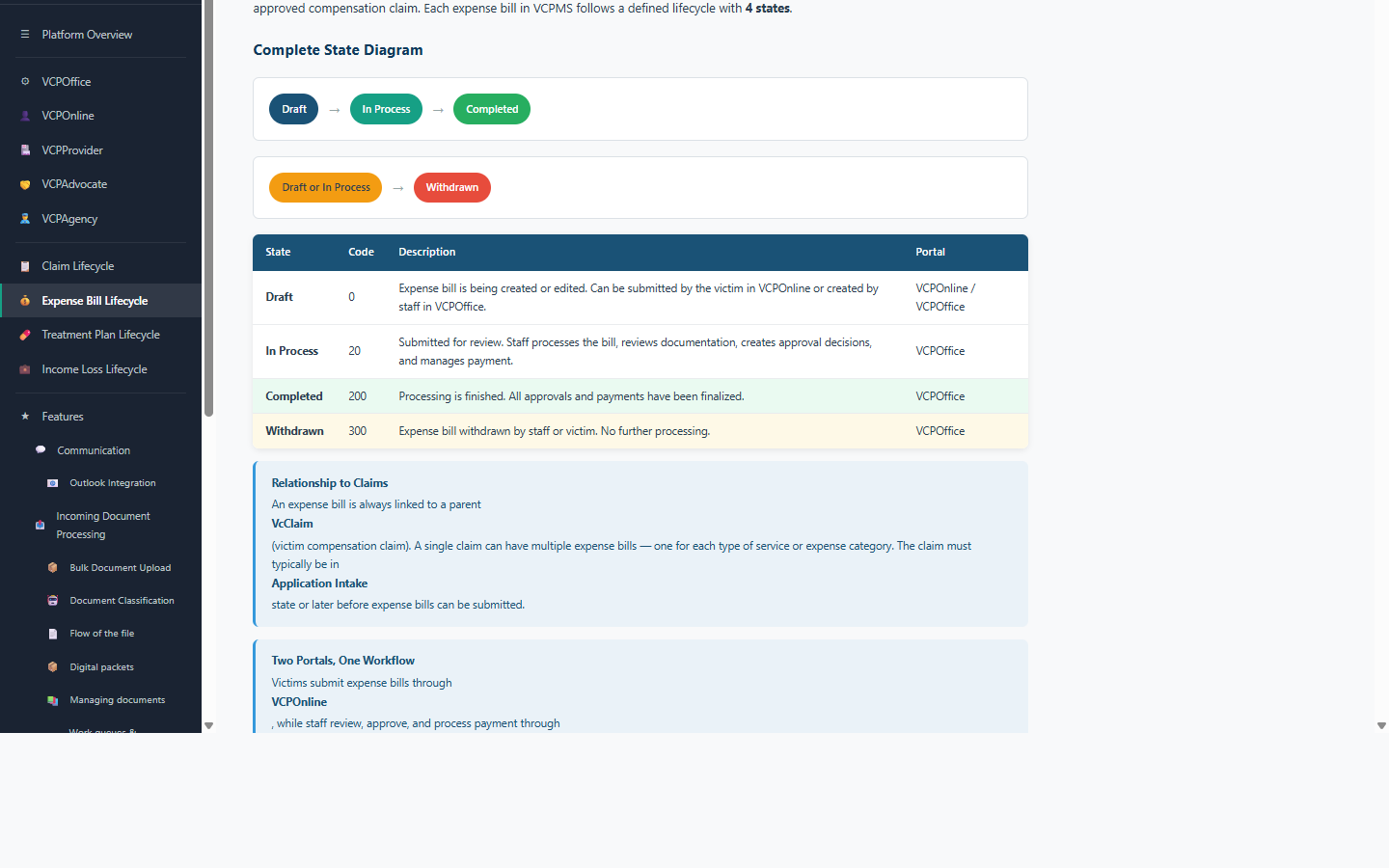
Task: Click the Features star icon
Action: click(x=24, y=416)
